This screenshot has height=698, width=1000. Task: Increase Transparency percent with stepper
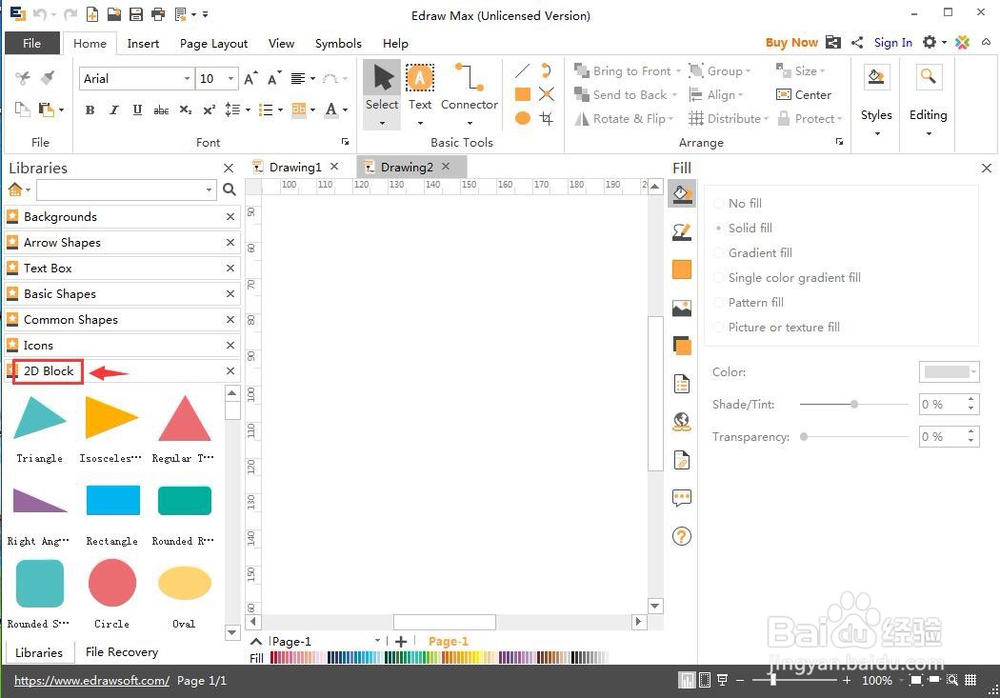click(971, 432)
